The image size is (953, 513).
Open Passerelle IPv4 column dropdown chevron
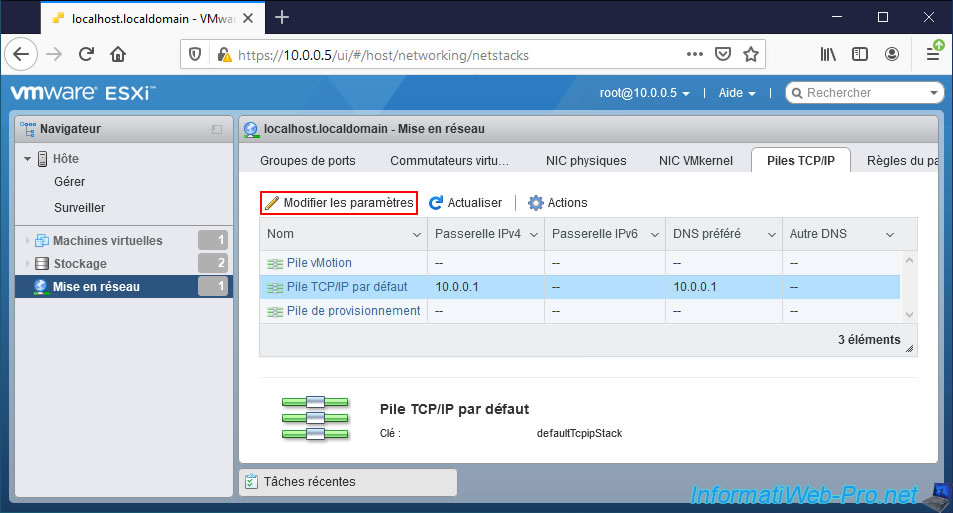pos(534,235)
